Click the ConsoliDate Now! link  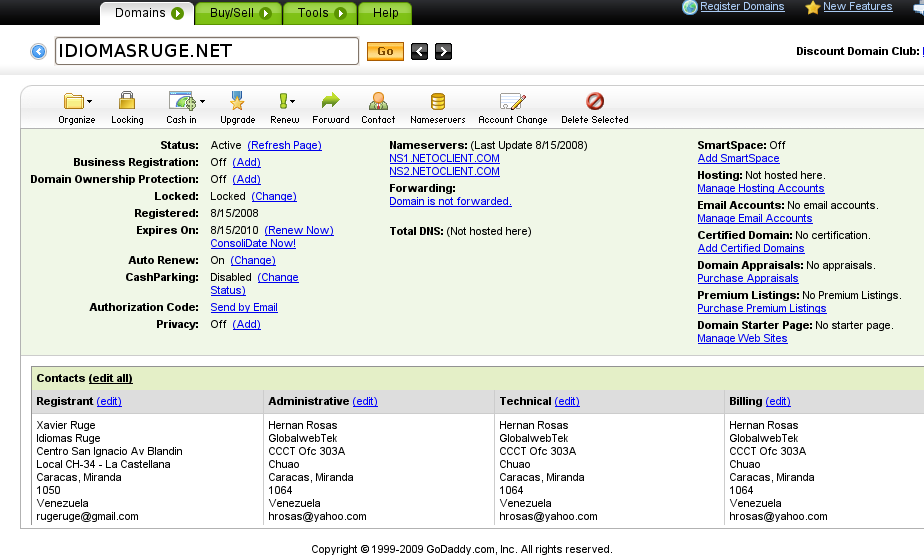(x=253, y=243)
